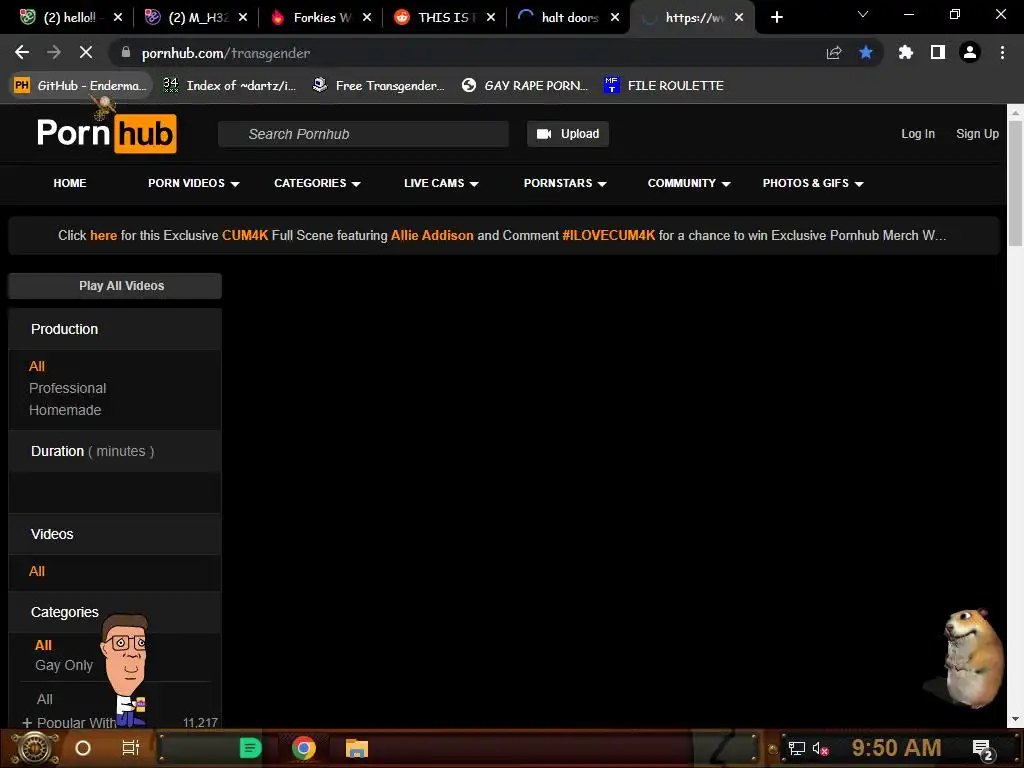Screen dimensions: 1024x768
Task: Click the Cortana circle on taskbar
Action: [x=83, y=748]
